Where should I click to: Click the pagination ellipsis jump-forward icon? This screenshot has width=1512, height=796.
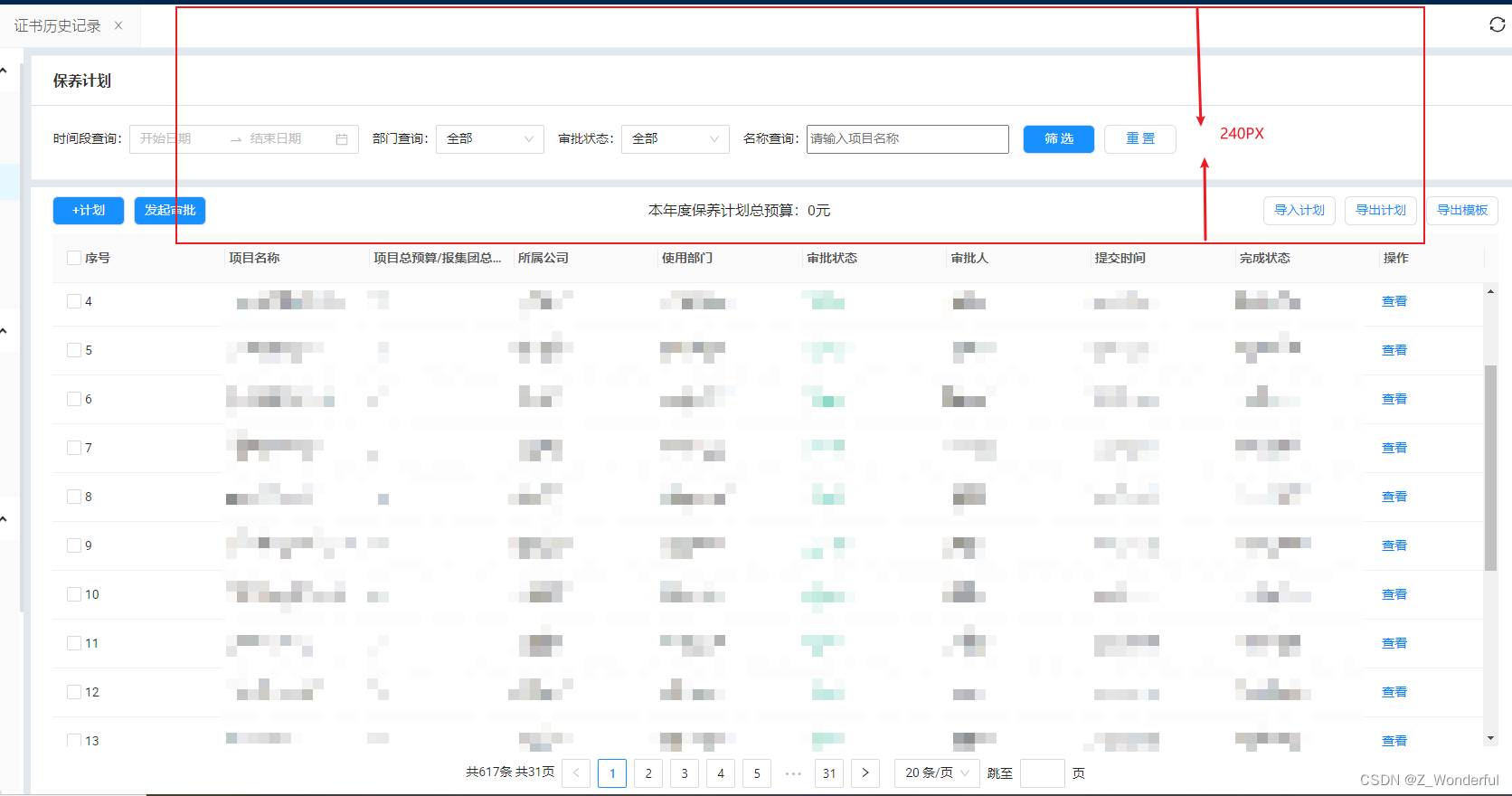click(793, 773)
